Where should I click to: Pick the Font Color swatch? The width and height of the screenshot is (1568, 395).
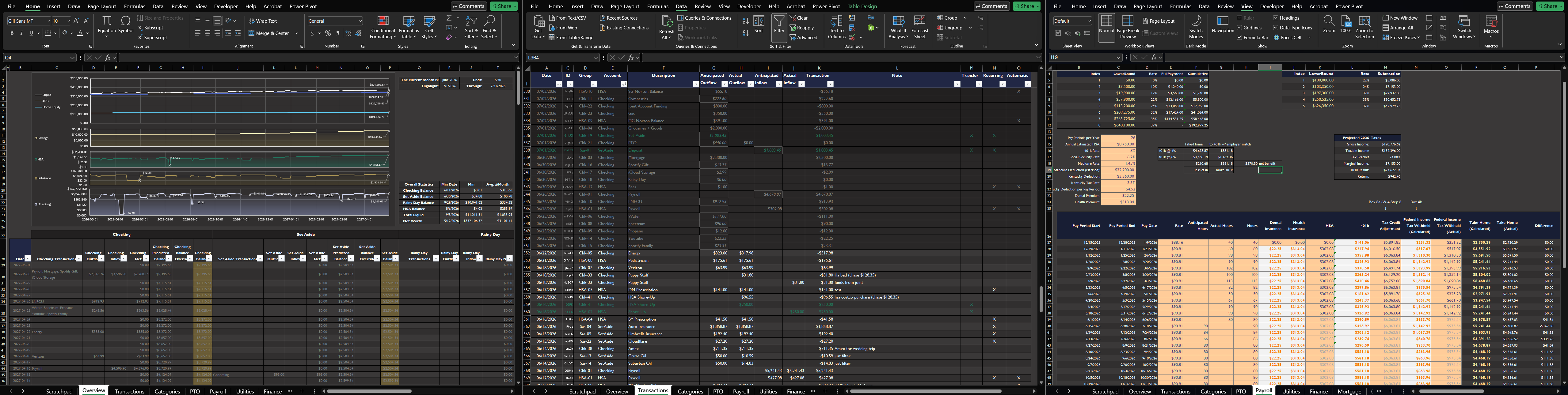(80, 33)
